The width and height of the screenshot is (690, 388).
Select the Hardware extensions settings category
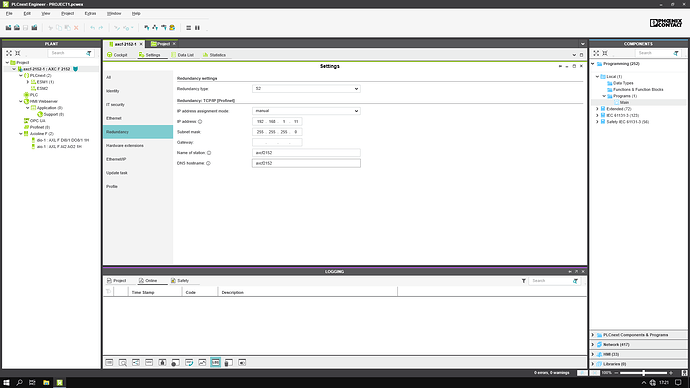(x=138, y=146)
